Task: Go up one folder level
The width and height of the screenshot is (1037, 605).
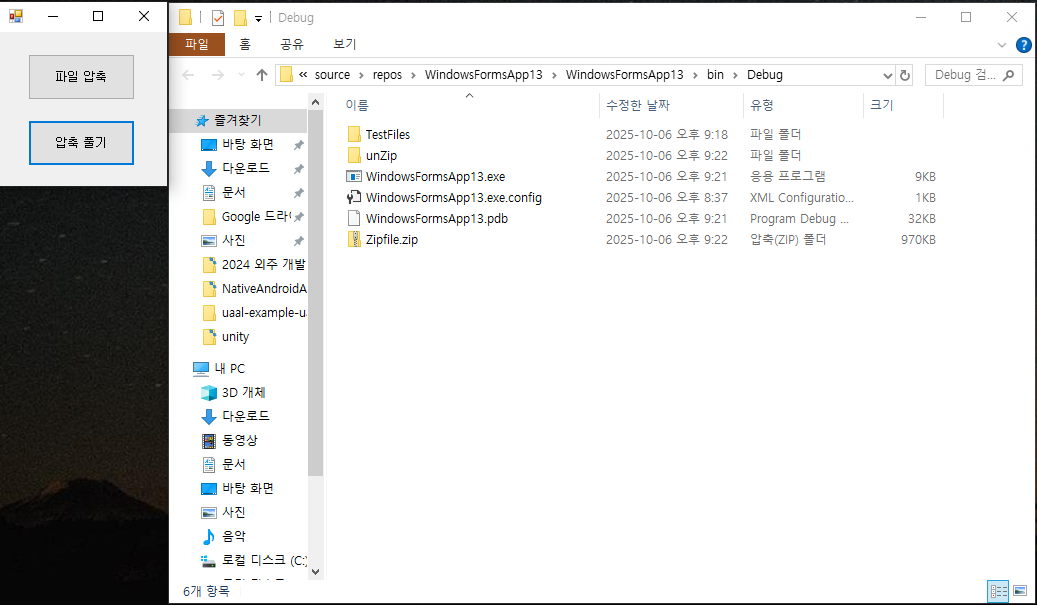Action: pos(262,75)
